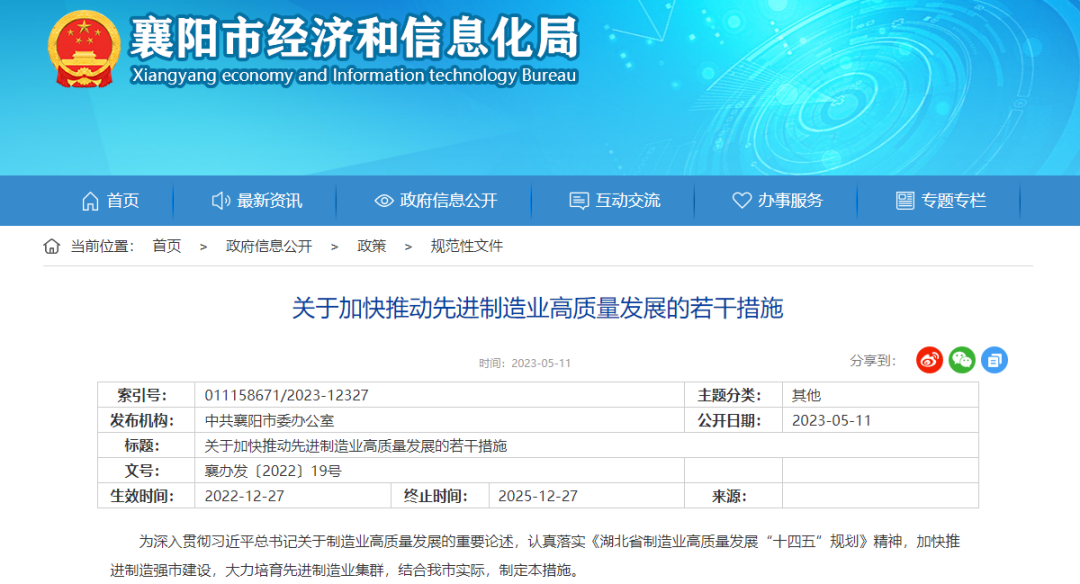
Task: Click effective date 2022-12-27
Action: [x=245, y=496]
